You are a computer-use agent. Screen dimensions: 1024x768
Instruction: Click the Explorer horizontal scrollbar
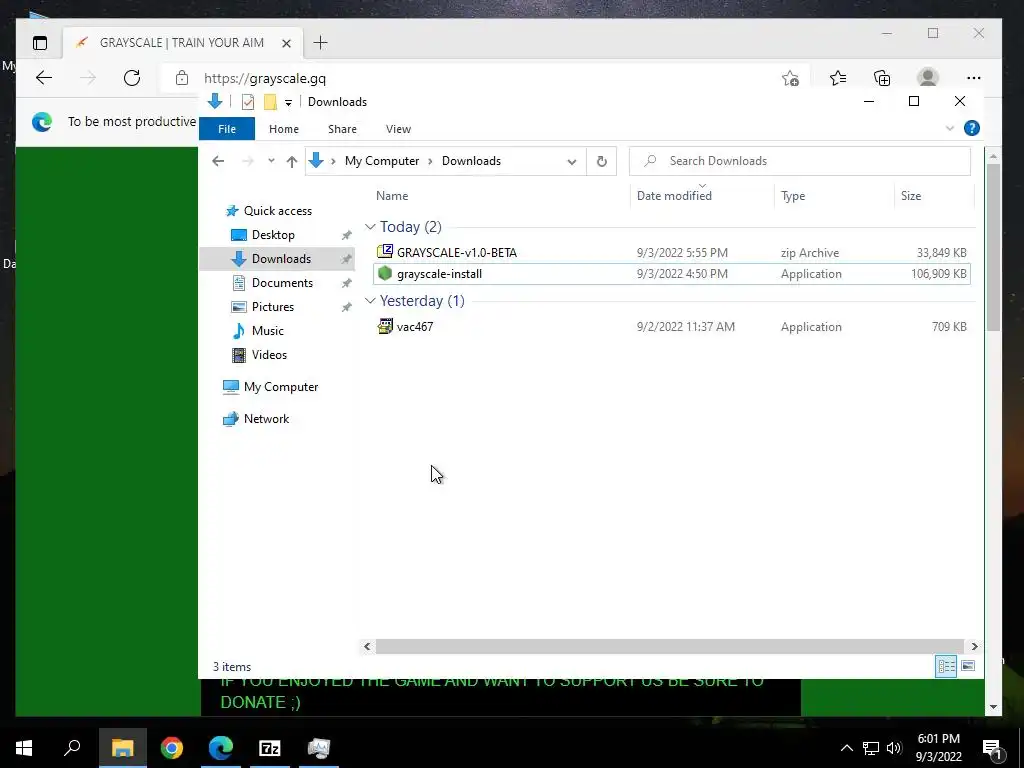pos(670,647)
